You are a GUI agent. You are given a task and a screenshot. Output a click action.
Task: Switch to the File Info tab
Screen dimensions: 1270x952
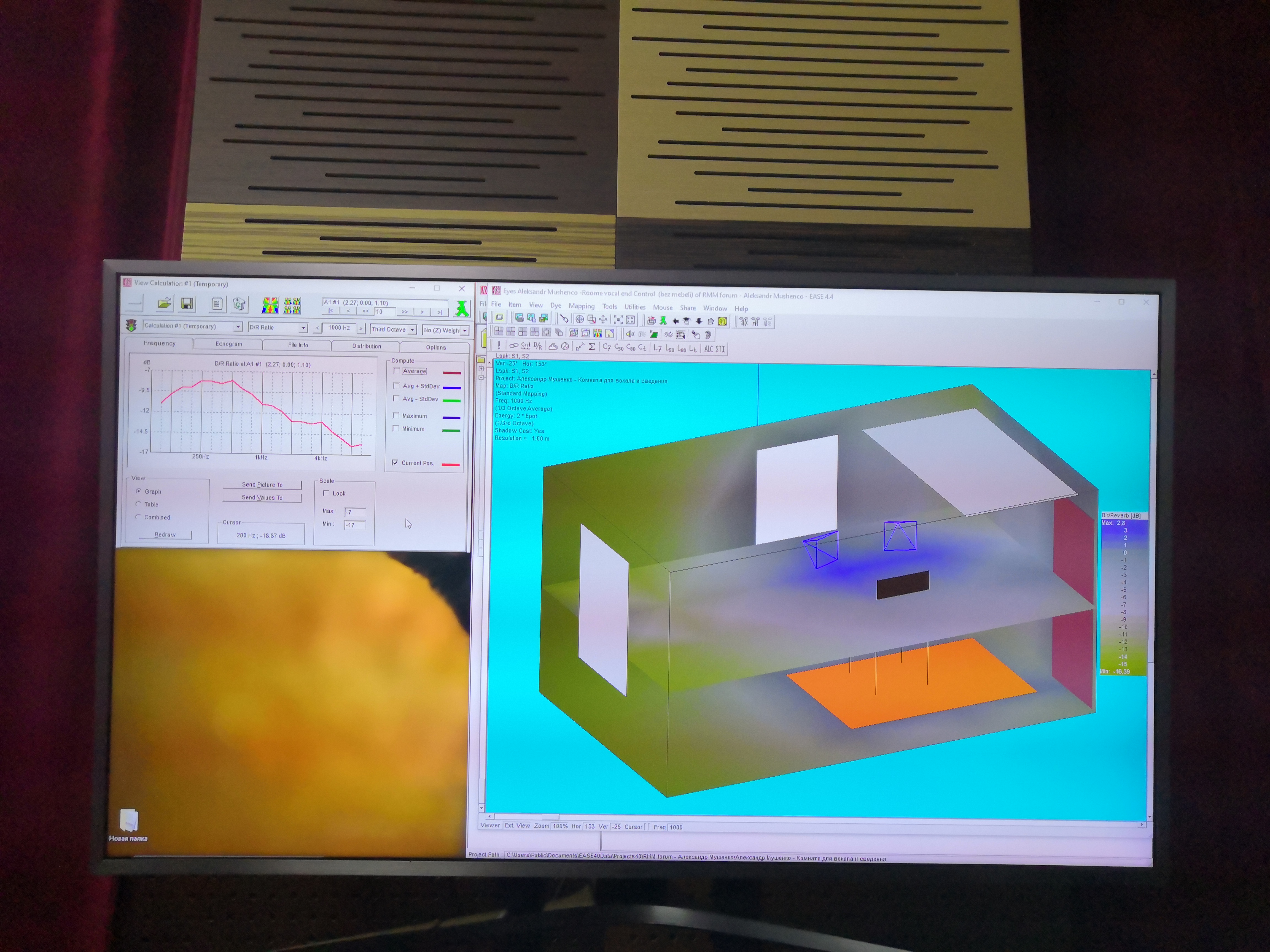[298, 345]
